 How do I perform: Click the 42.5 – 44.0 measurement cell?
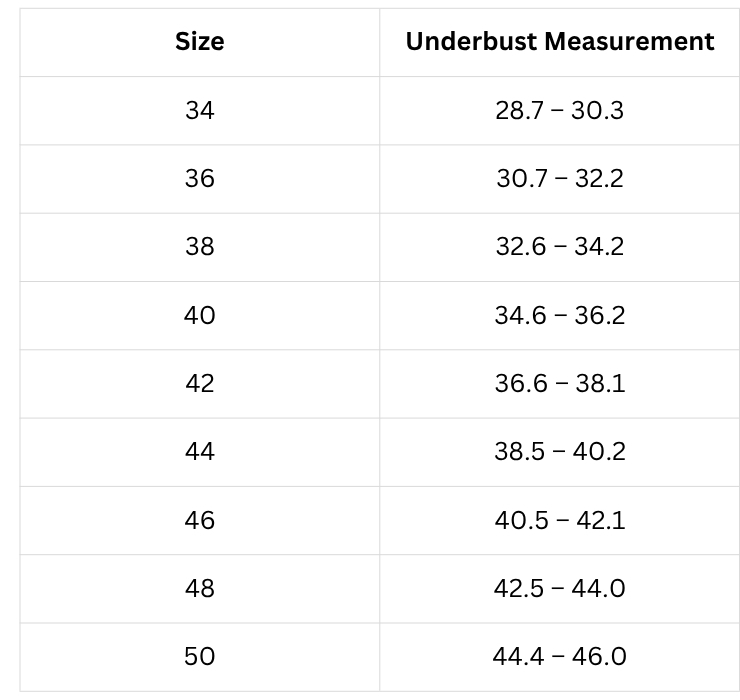point(560,589)
